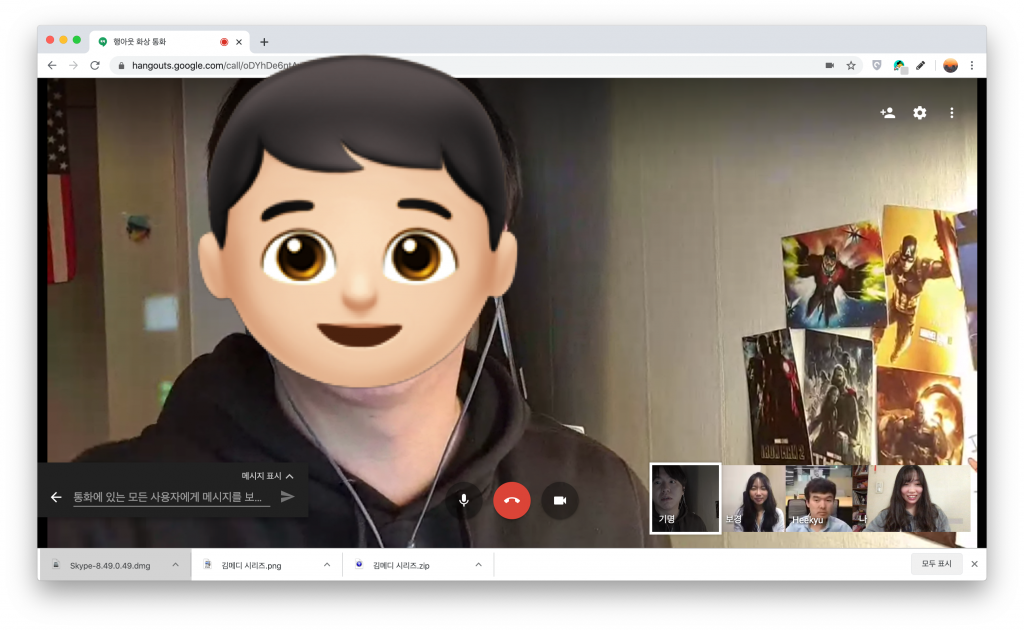Expand 메시지 표시 messages
1024x630 pixels.
(267, 476)
